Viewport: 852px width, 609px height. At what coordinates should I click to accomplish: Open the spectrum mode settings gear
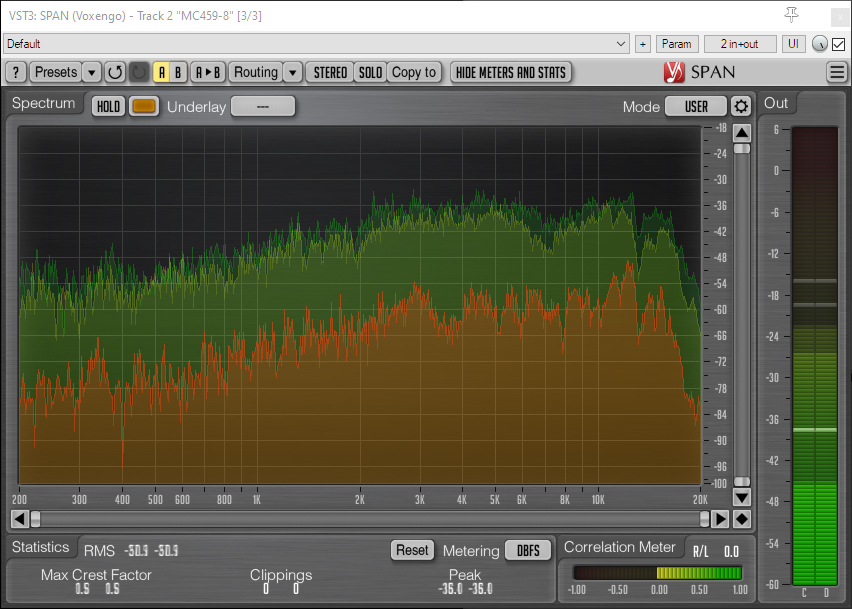[741, 107]
